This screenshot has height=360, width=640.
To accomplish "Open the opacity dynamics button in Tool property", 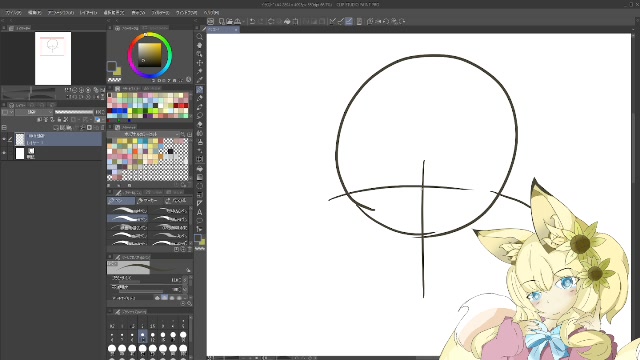I will [185, 289].
